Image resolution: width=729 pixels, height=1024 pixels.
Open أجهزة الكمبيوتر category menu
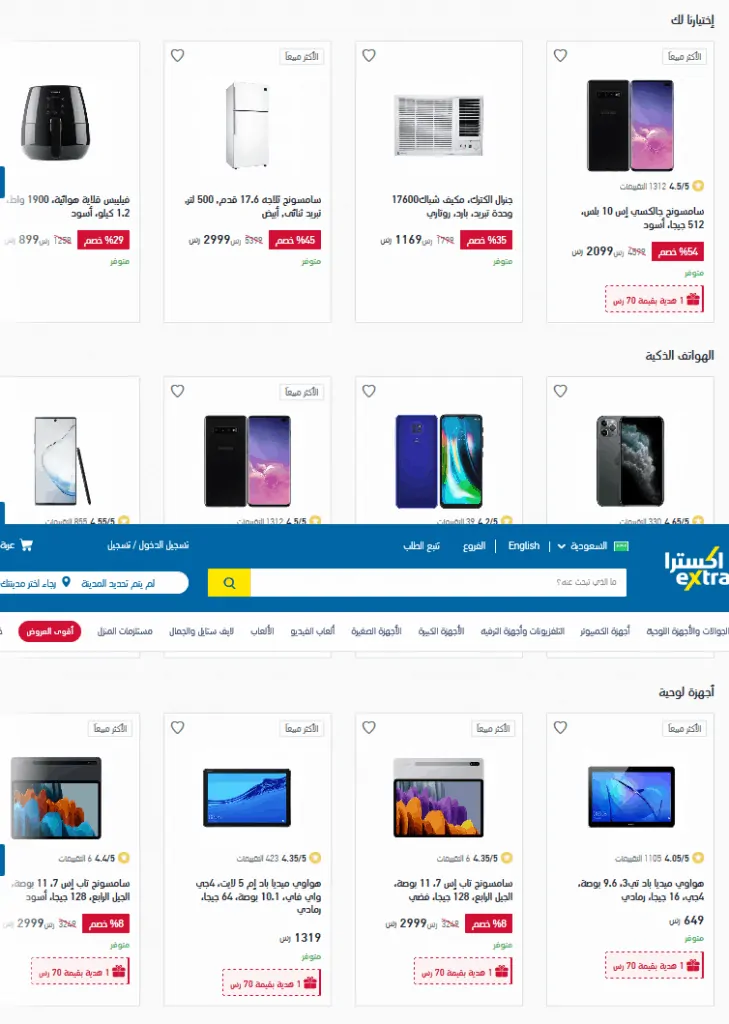[x=605, y=631]
